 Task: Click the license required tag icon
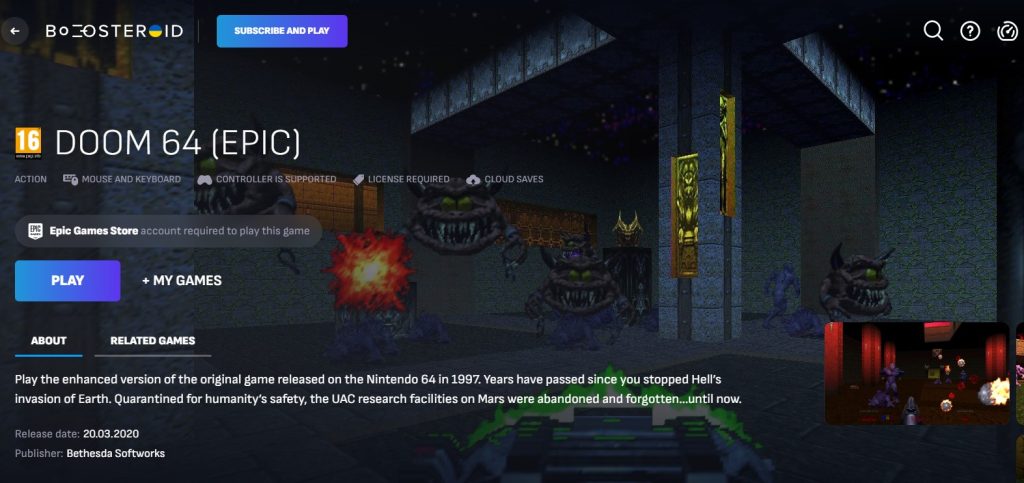point(358,179)
